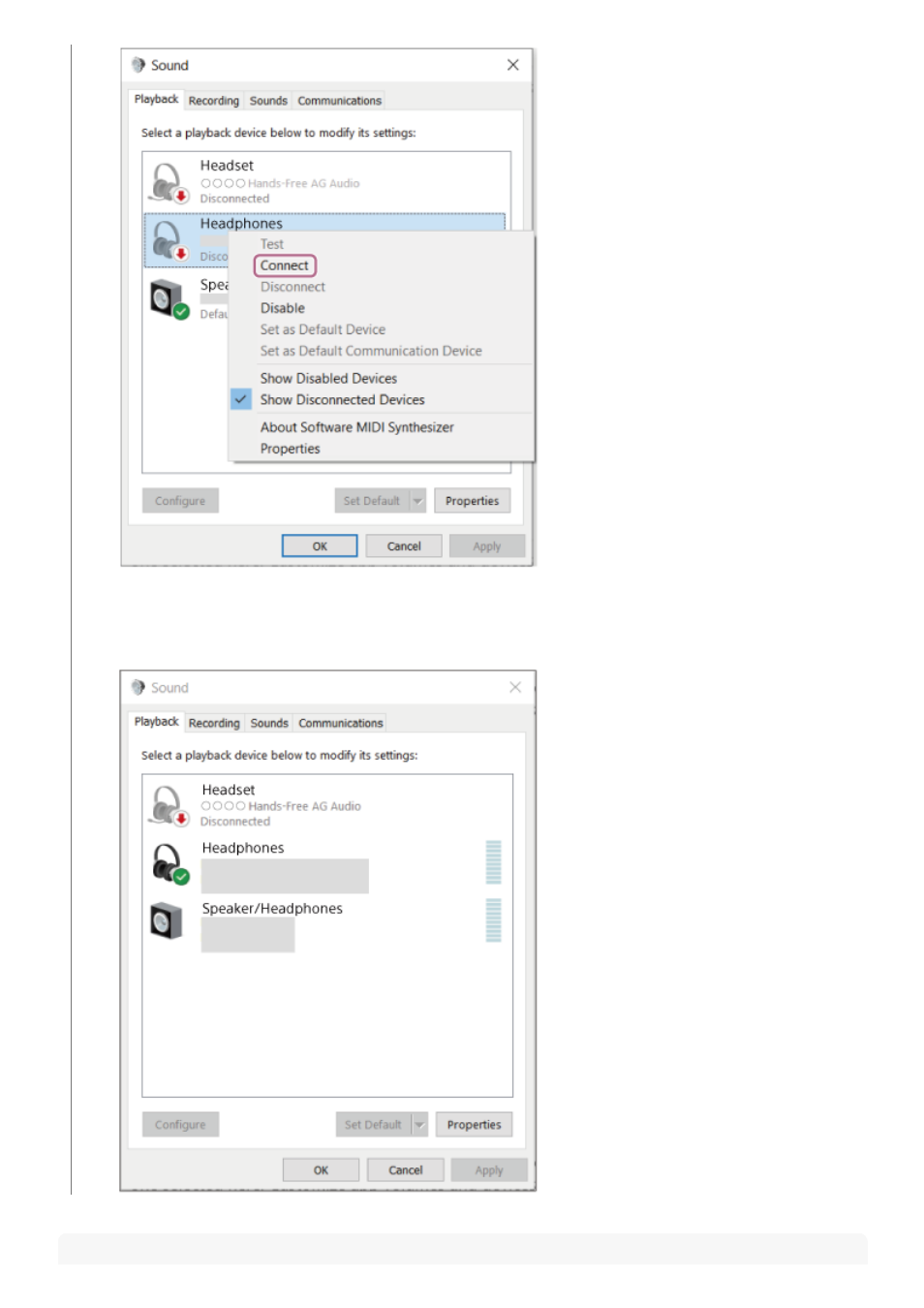
Task: Switch to Recording tab in upper dialog
Action: click(214, 101)
